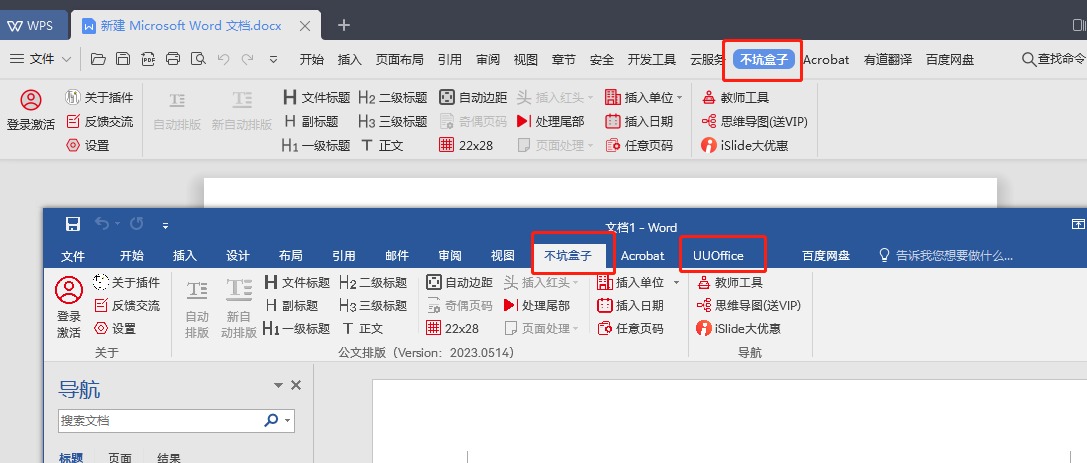Click the WPS home tab button
The image size is (1087, 463).
[x=34, y=26]
